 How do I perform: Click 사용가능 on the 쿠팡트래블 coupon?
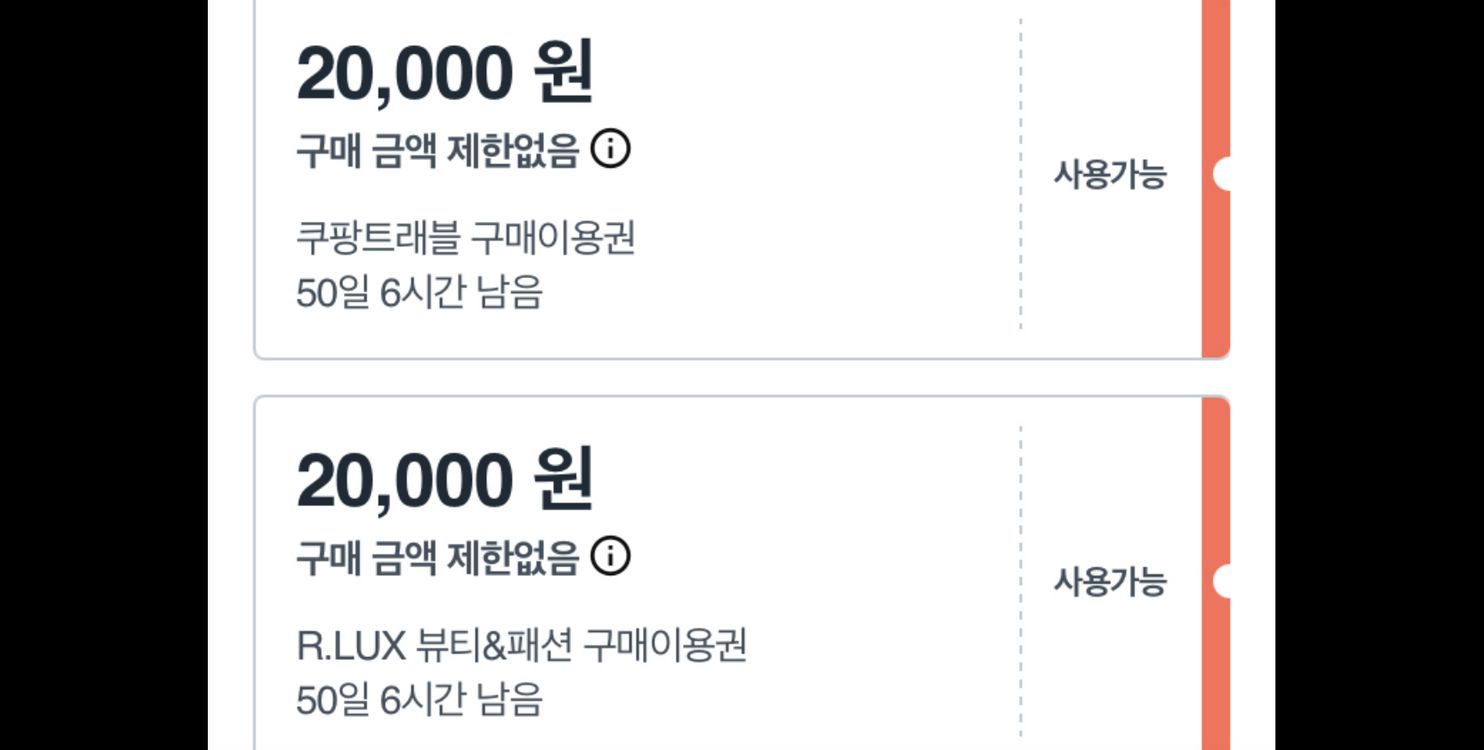coord(1109,175)
